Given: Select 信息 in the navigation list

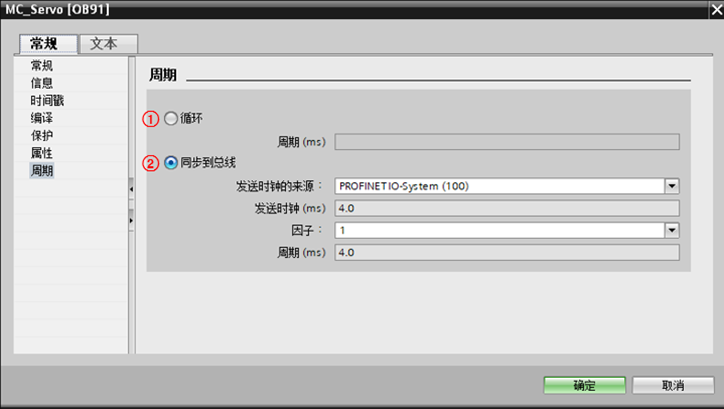Looking at the screenshot, I should [42, 83].
